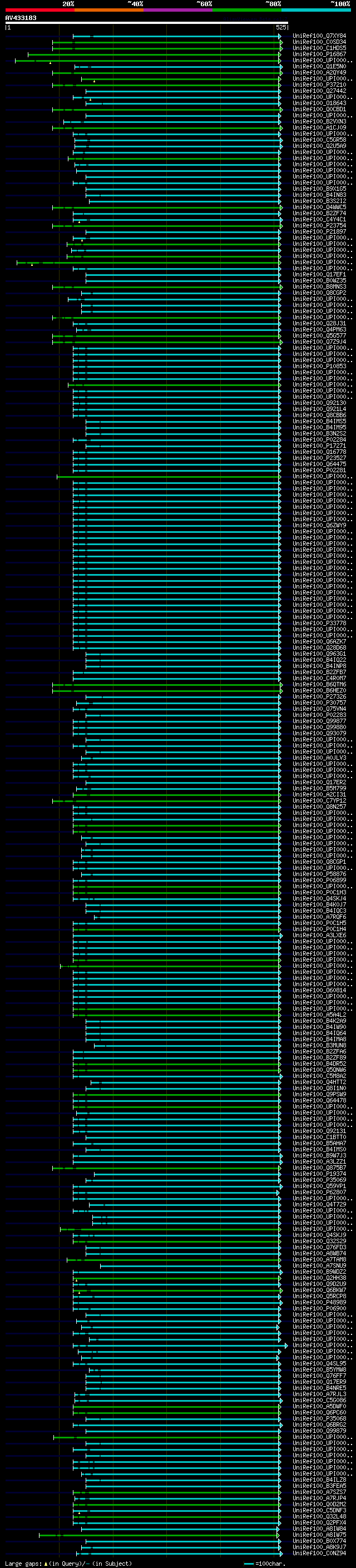356x1568 pixels.
Task: Open hit UniRef100_Q7XY84
Action: [x=319, y=36]
